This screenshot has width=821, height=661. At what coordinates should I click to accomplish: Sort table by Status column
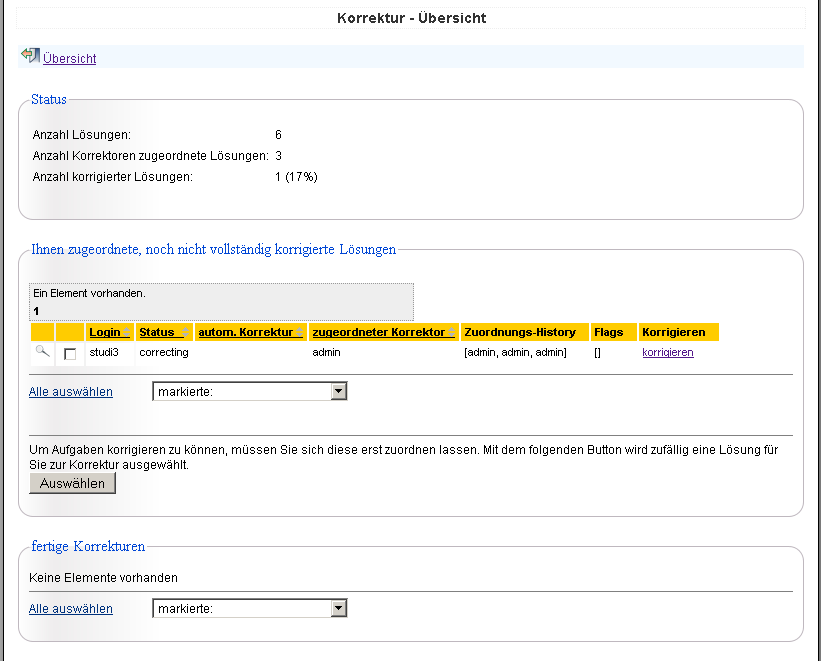[x=157, y=332]
